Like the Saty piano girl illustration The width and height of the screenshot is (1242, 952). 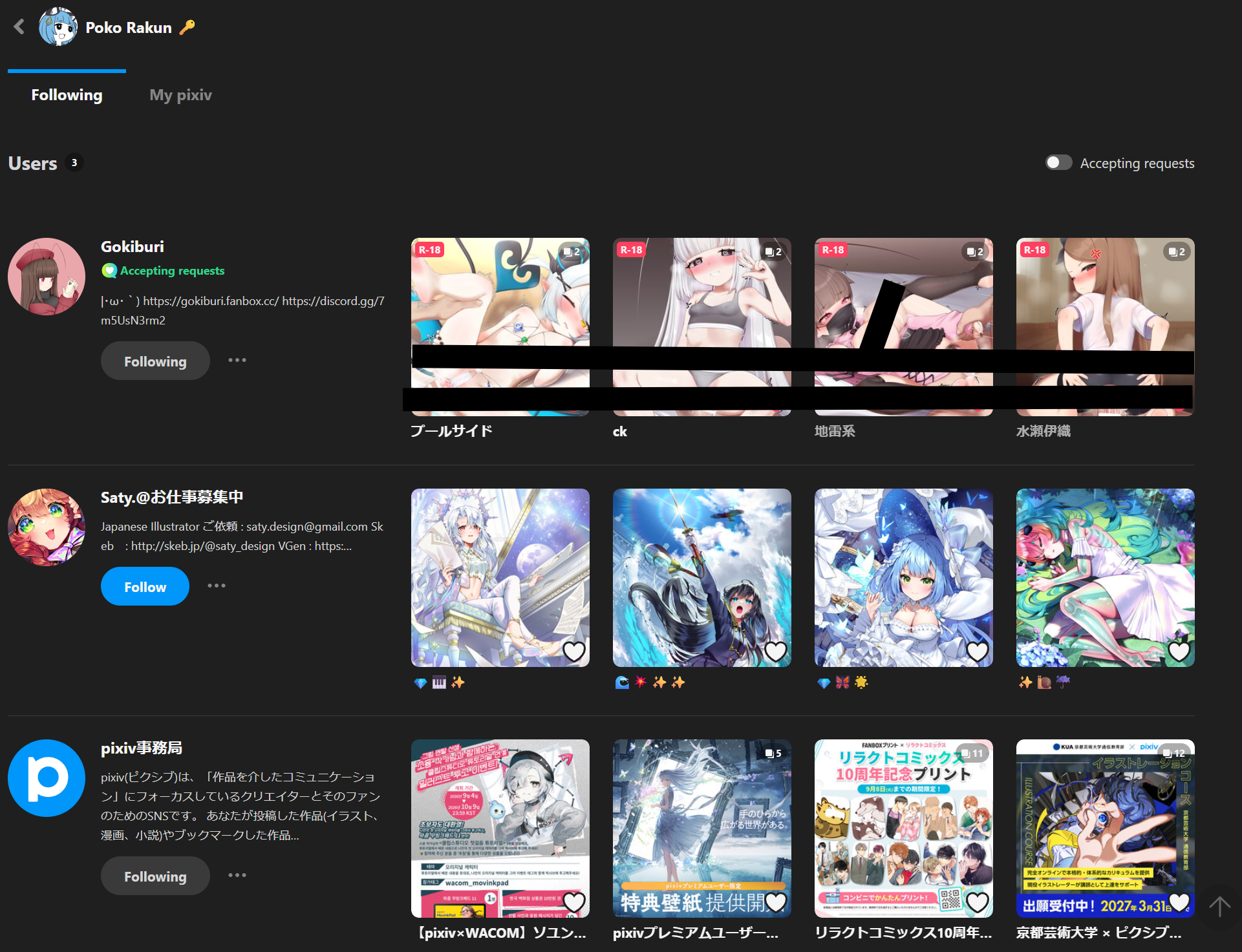coord(574,651)
